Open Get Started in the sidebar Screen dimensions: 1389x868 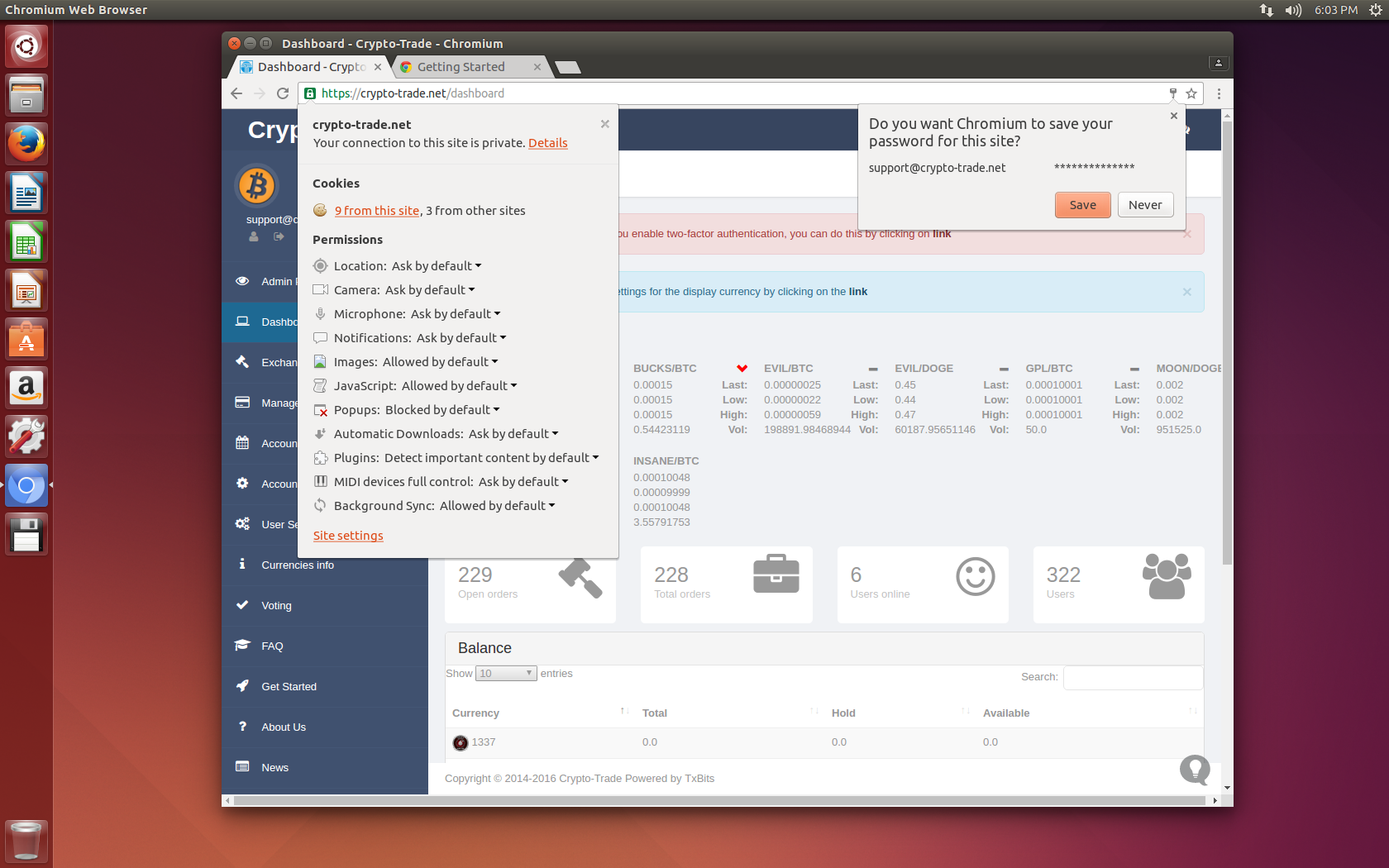[x=325, y=687]
